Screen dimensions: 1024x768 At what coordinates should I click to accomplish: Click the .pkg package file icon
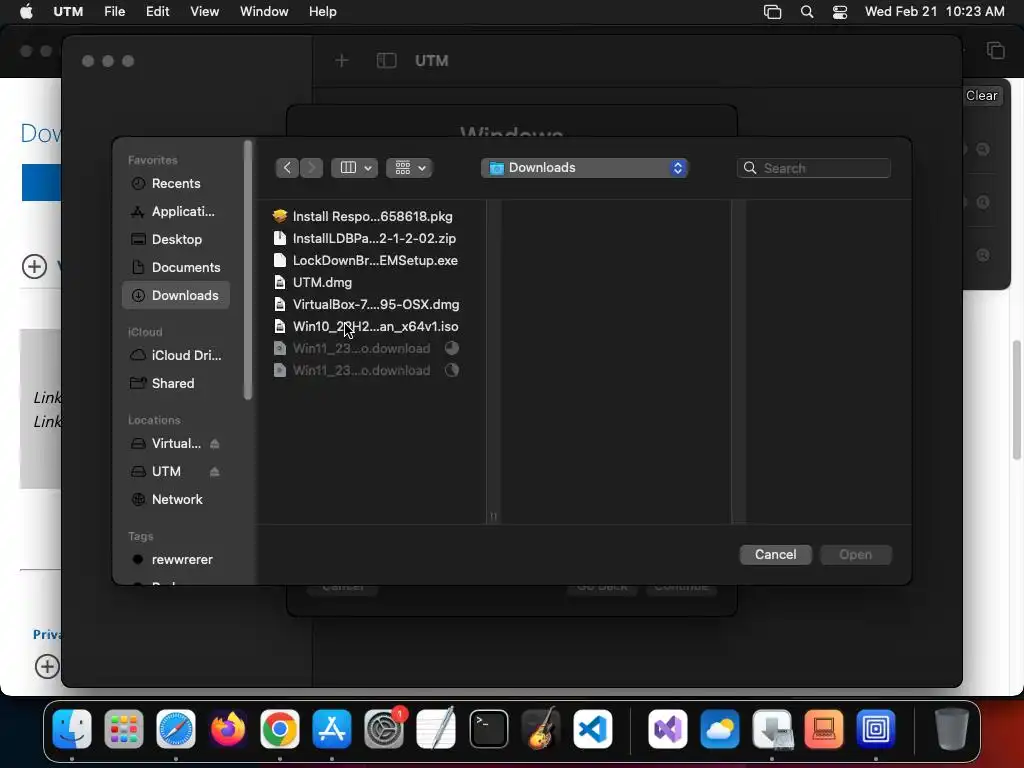(280, 216)
